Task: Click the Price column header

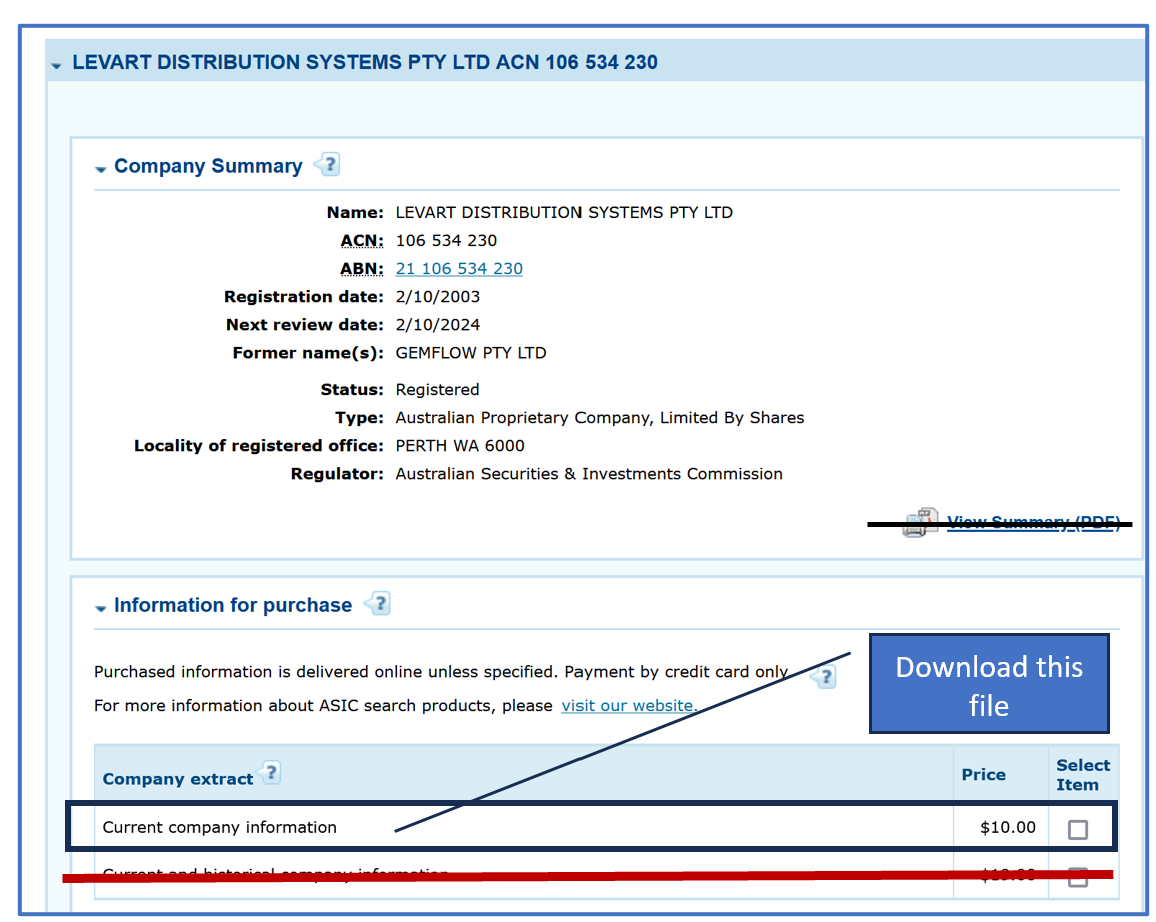Action: (983, 775)
